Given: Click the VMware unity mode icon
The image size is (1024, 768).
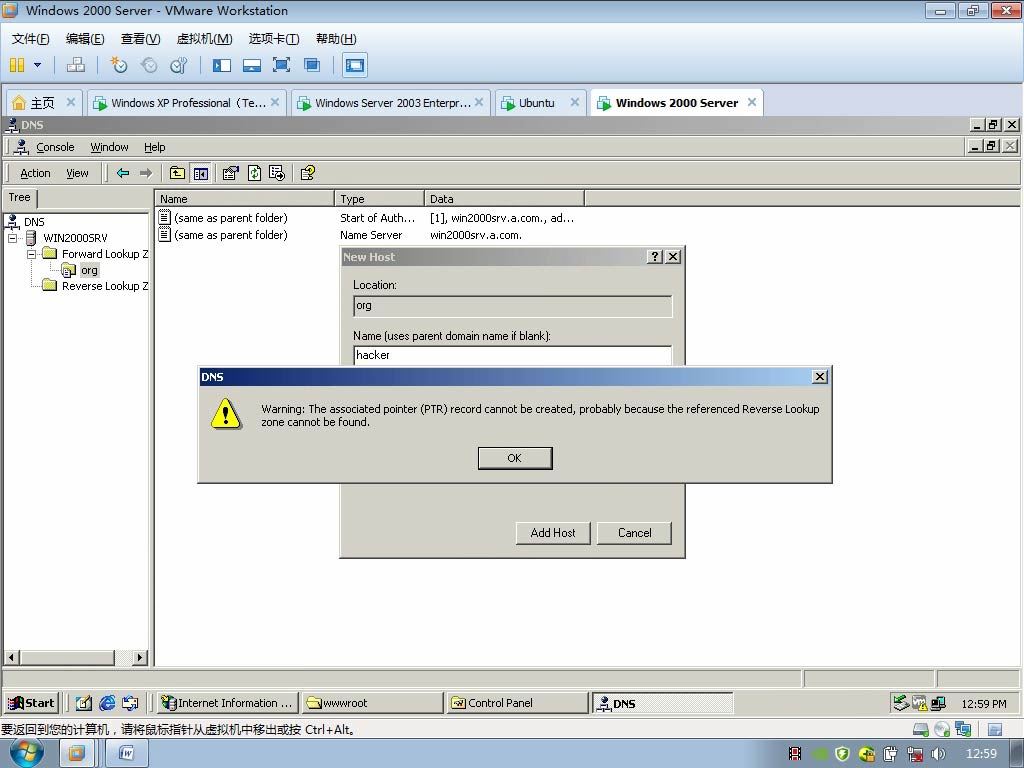Looking at the screenshot, I should pos(312,65).
